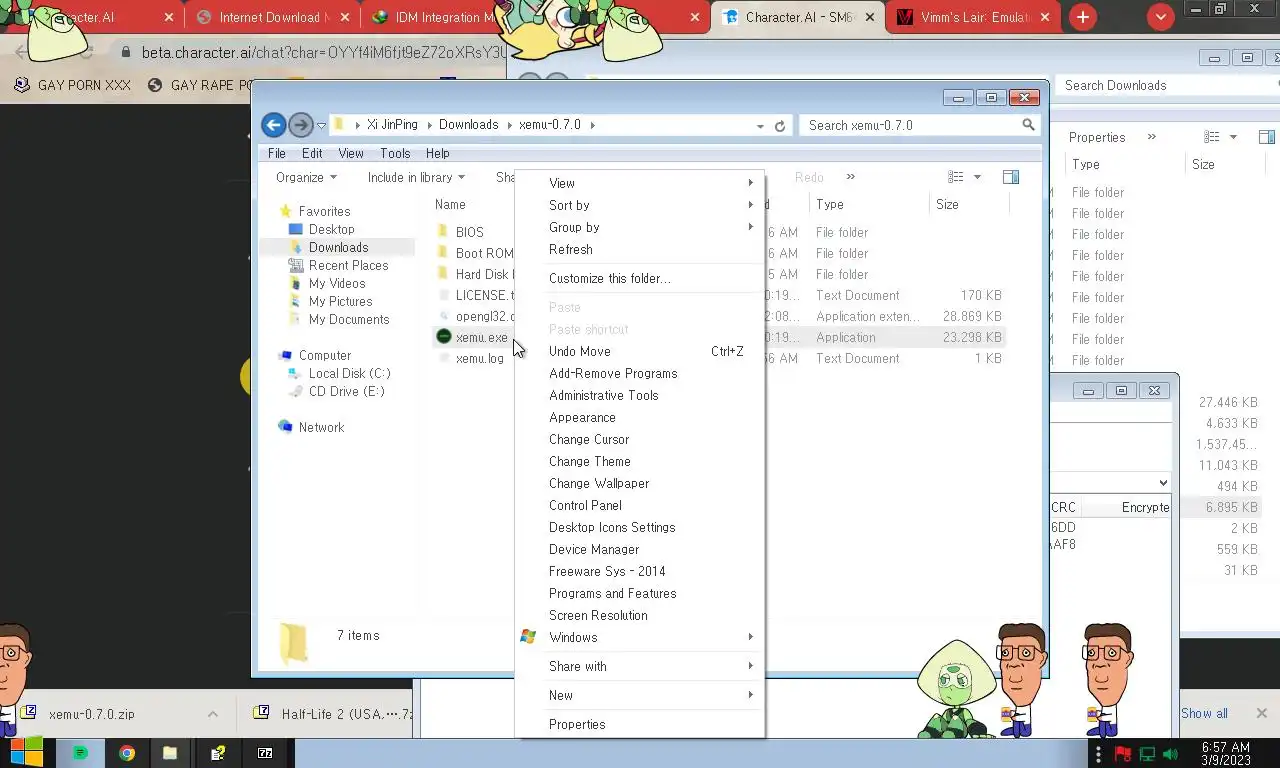Click the Explorer Back navigation arrow

(273, 125)
